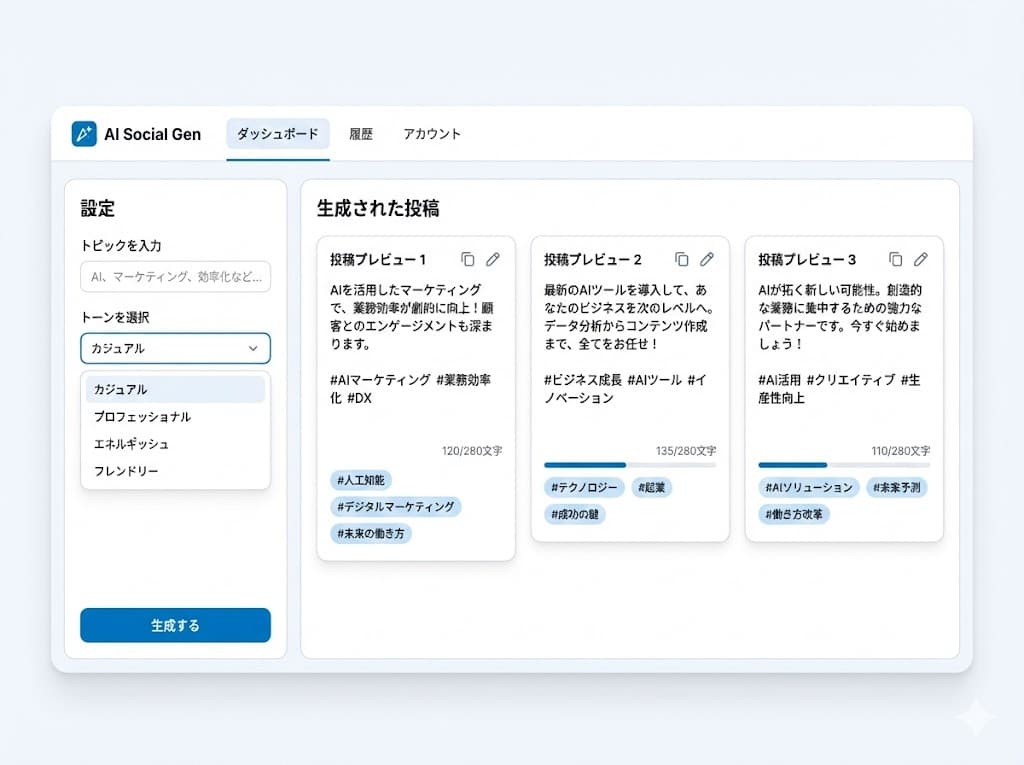Click the #デジタルマーケティング tag

397,507
